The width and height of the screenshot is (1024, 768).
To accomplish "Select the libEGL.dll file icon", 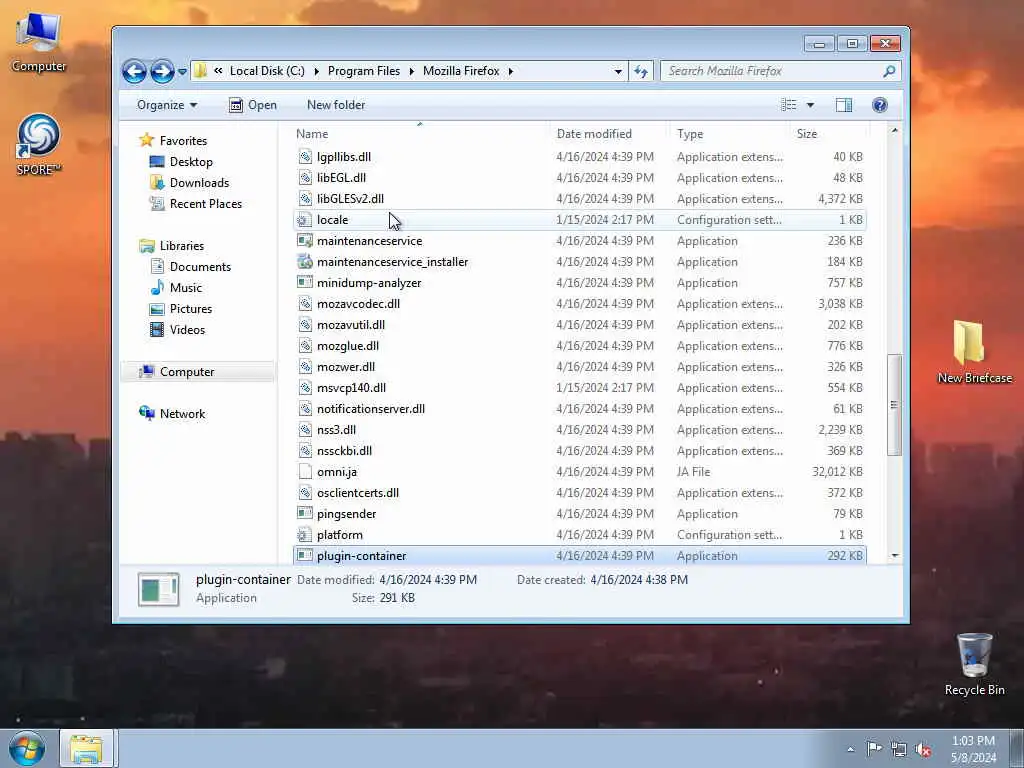I will pyautogui.click(x=304, y=178).
